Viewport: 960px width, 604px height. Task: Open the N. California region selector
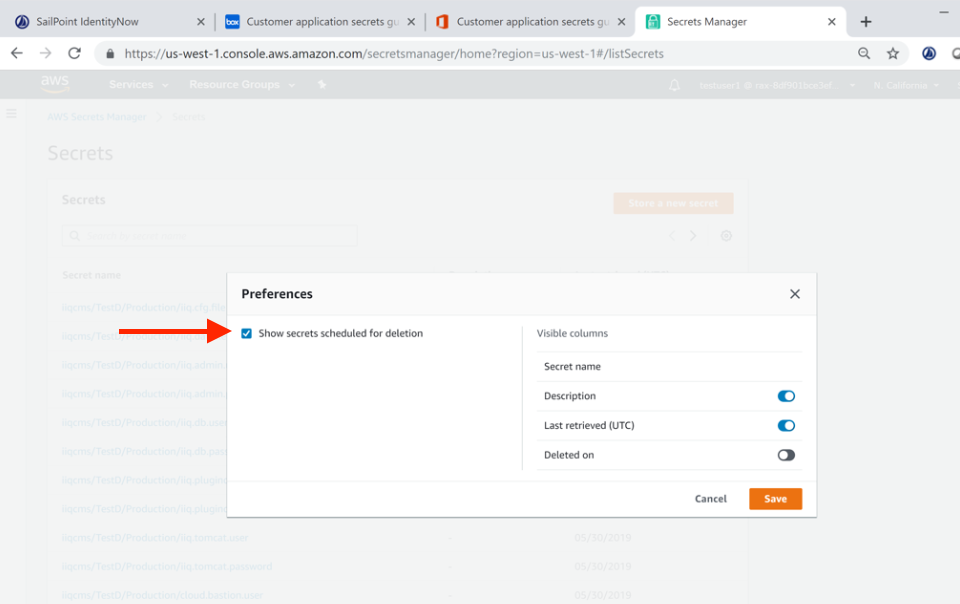click(905, 86)
